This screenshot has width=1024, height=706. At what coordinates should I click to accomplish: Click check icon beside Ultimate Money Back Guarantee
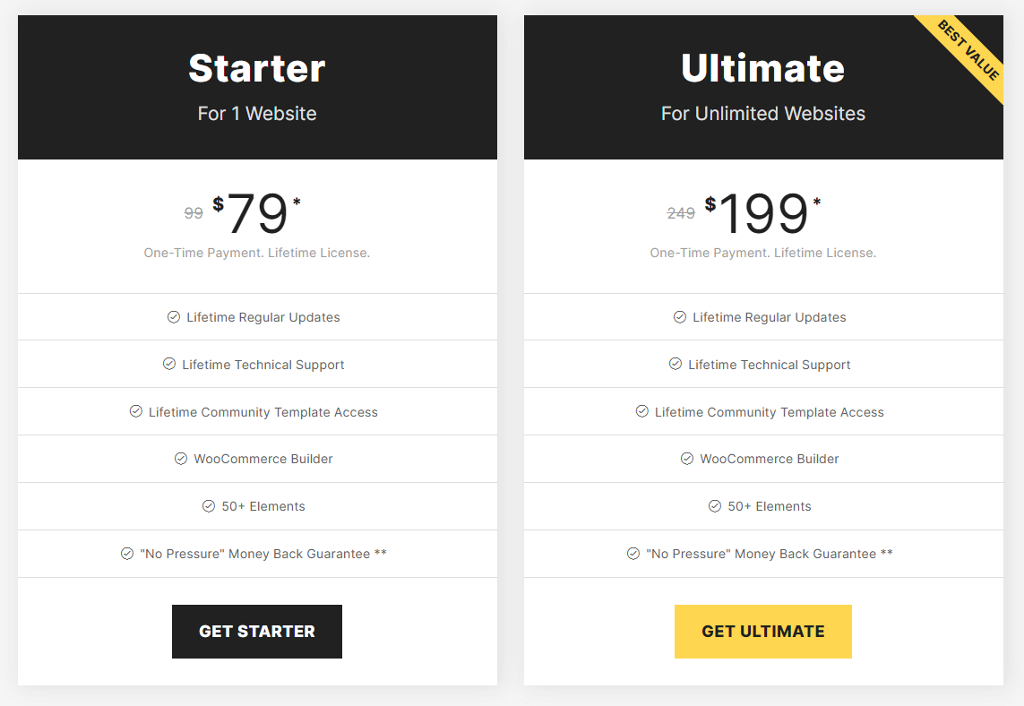(x=633, y=553)
